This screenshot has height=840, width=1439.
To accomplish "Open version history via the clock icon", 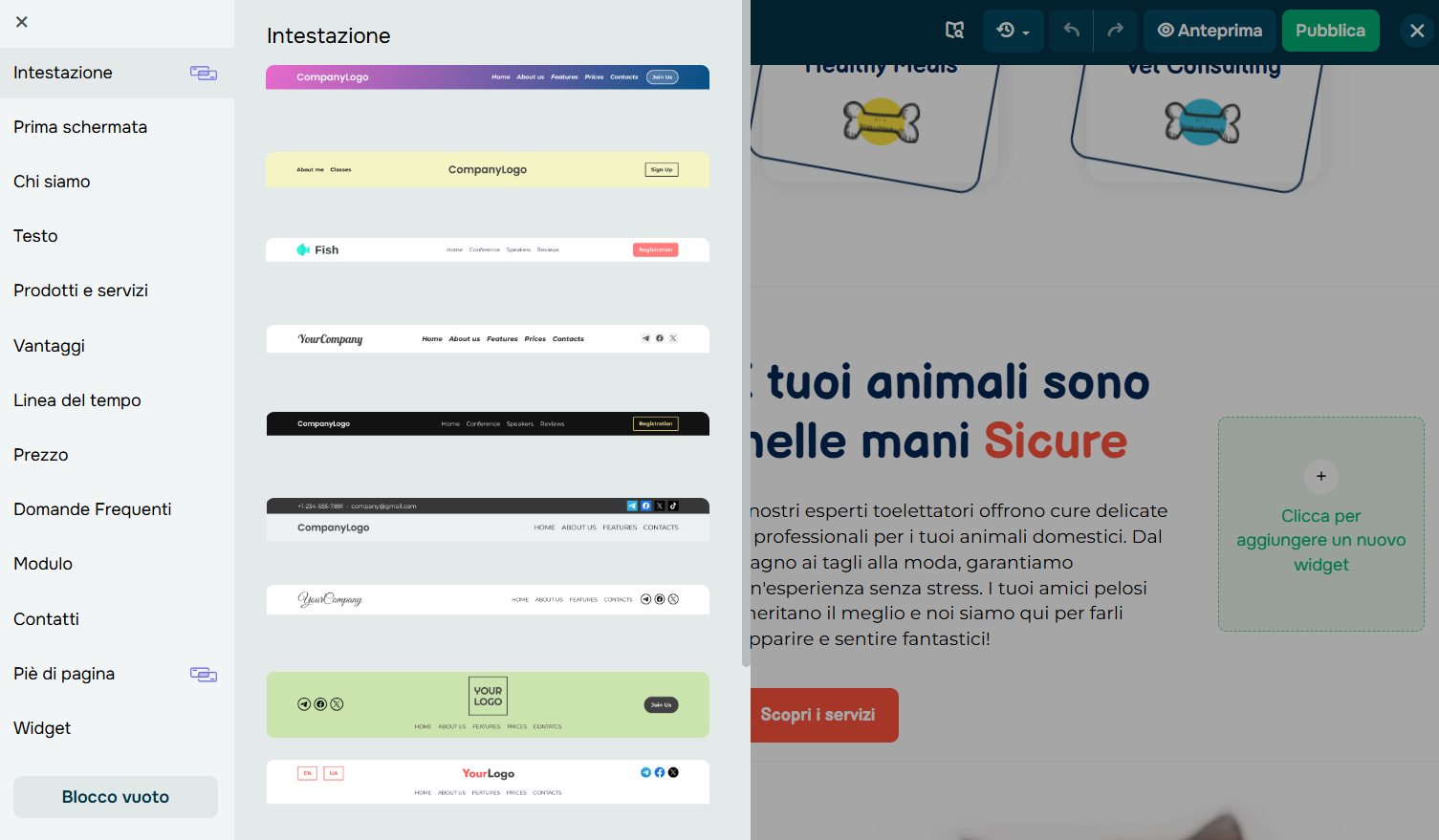I will click(1006, 30).
